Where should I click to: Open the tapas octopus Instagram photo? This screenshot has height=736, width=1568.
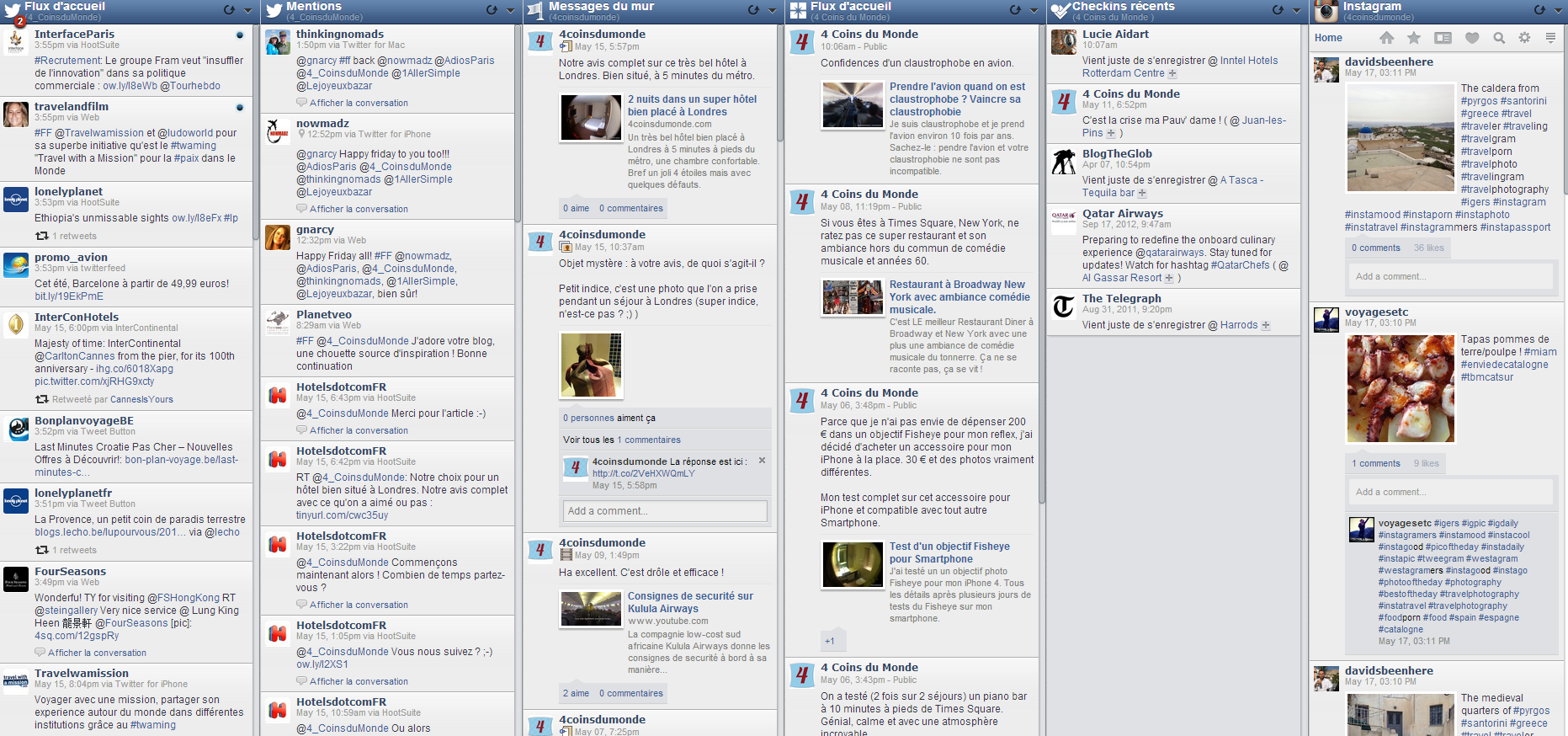tap(1401, 388)
